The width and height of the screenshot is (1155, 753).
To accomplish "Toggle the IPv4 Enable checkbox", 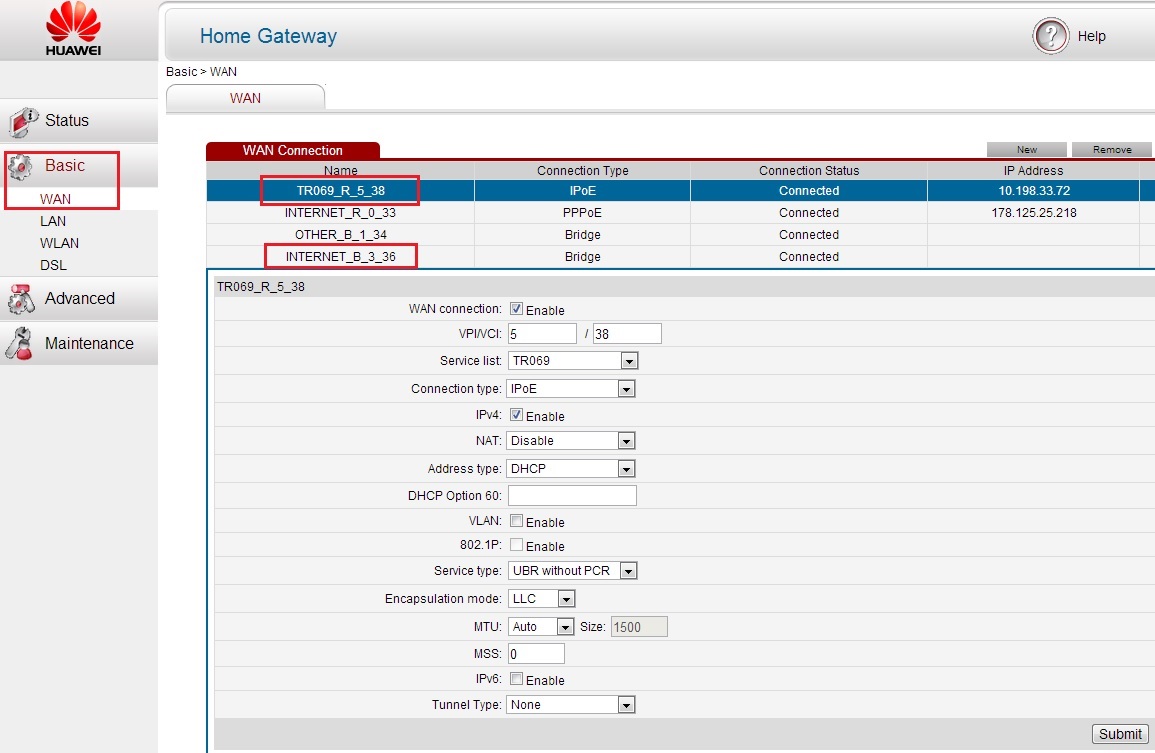I will point(516,415).
